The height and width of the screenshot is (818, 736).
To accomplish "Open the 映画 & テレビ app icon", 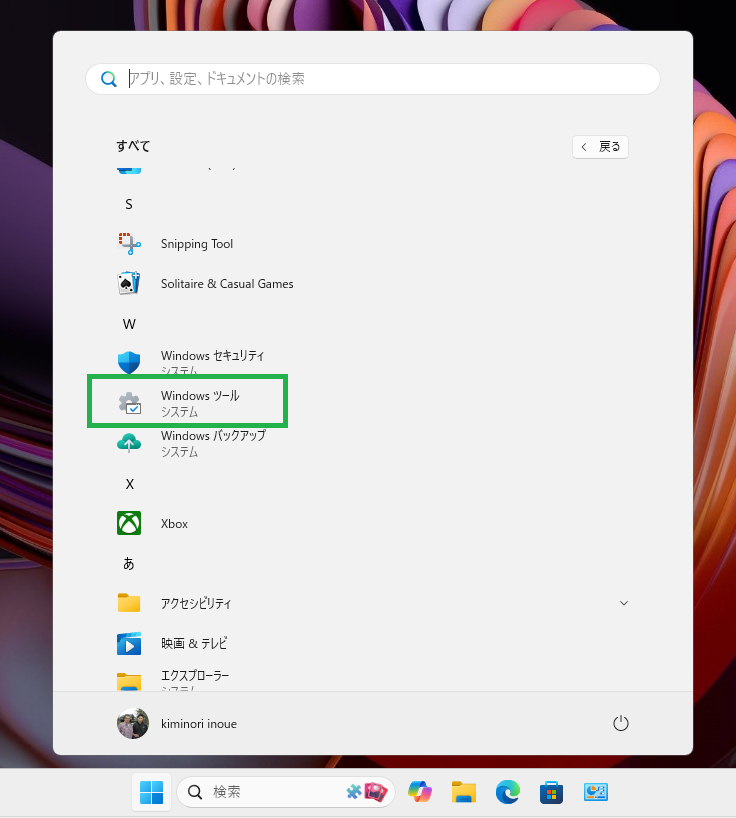I will [x=129, y=643].
